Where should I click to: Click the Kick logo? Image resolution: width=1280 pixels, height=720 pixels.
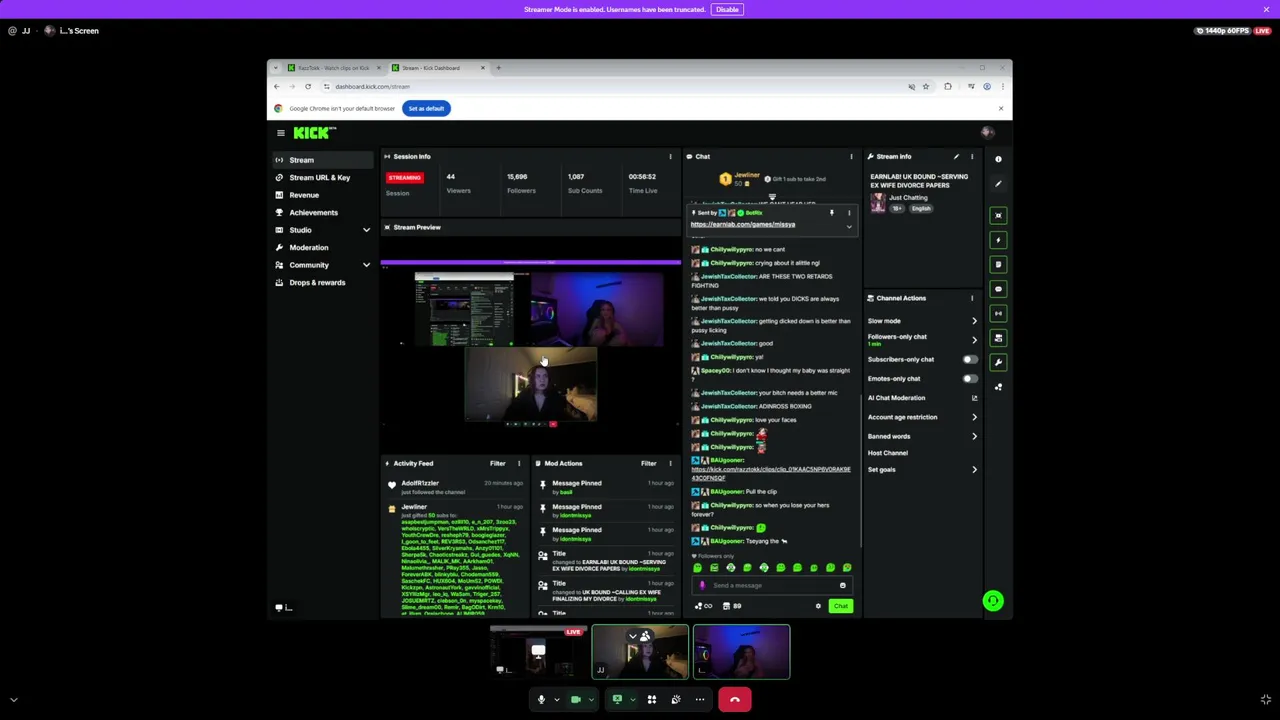coord(314,132)
